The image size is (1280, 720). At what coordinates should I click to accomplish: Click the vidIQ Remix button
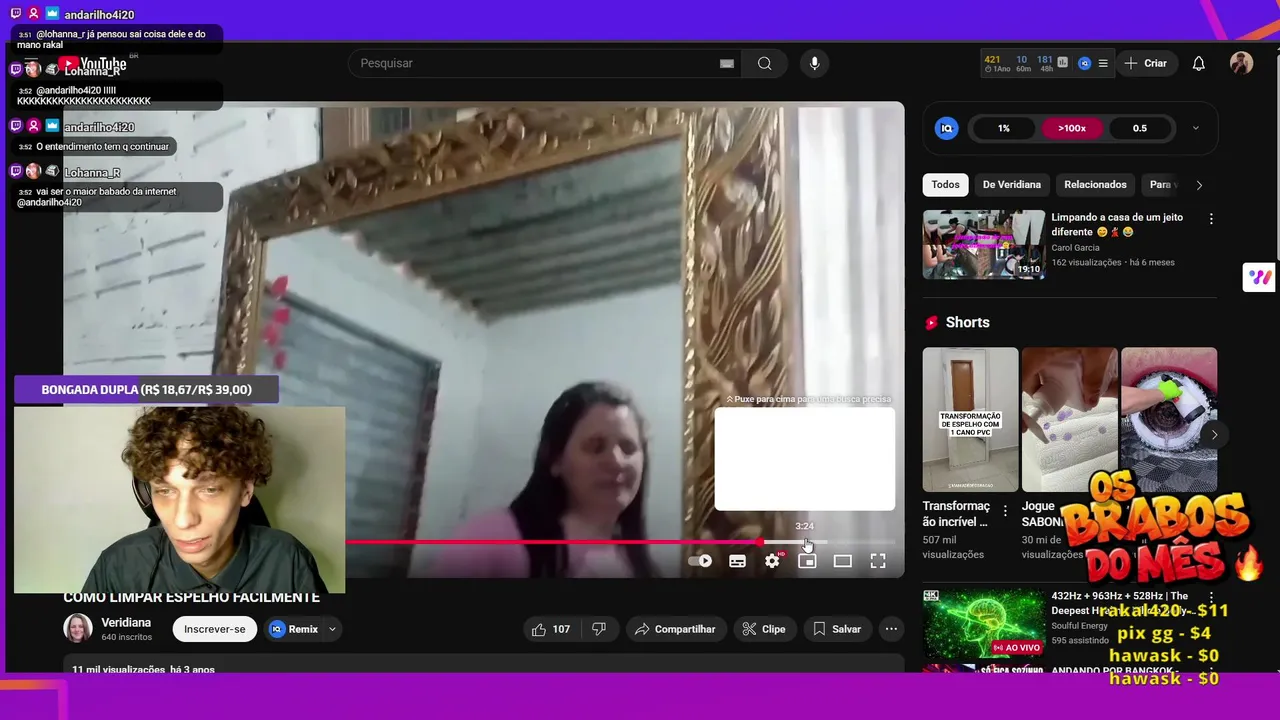(294, 629)
